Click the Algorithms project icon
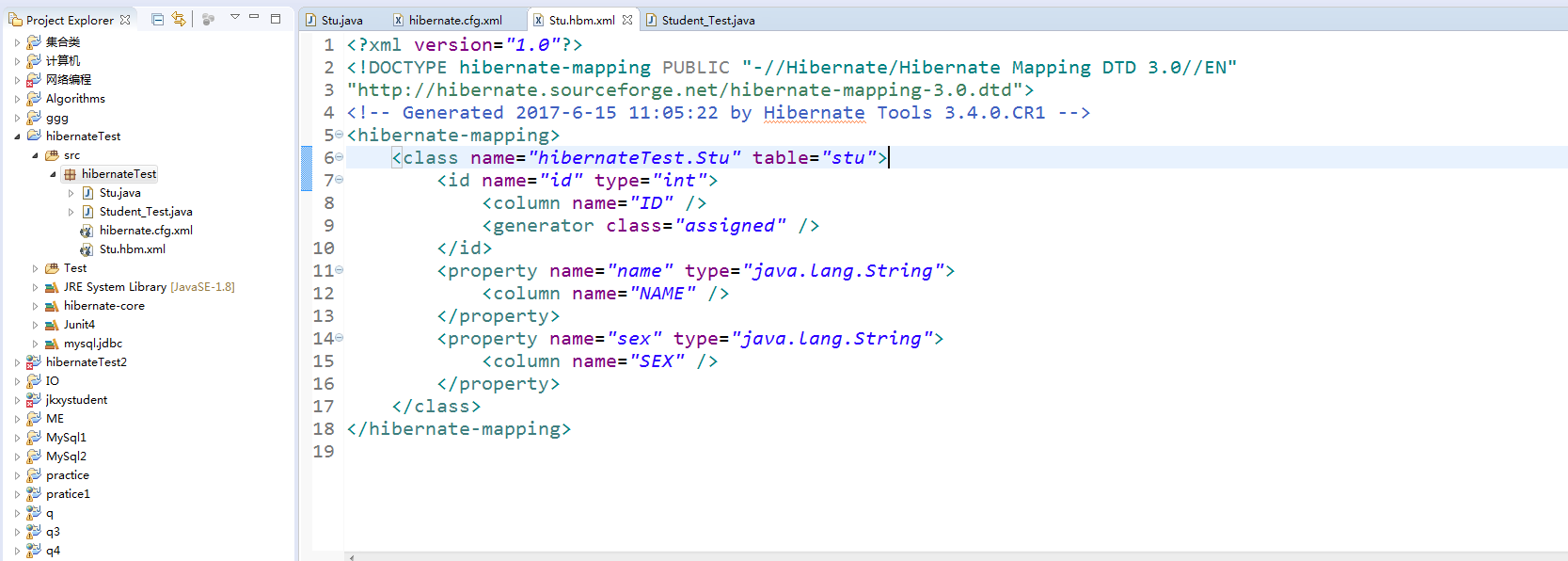 (x=34, y=98)
